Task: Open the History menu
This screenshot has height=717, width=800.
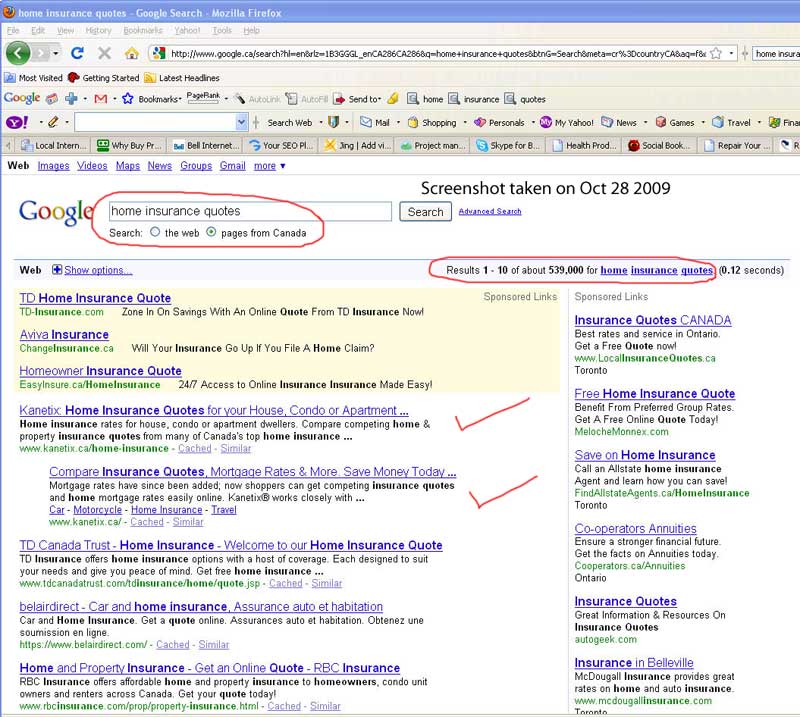Action: [98, 31]
